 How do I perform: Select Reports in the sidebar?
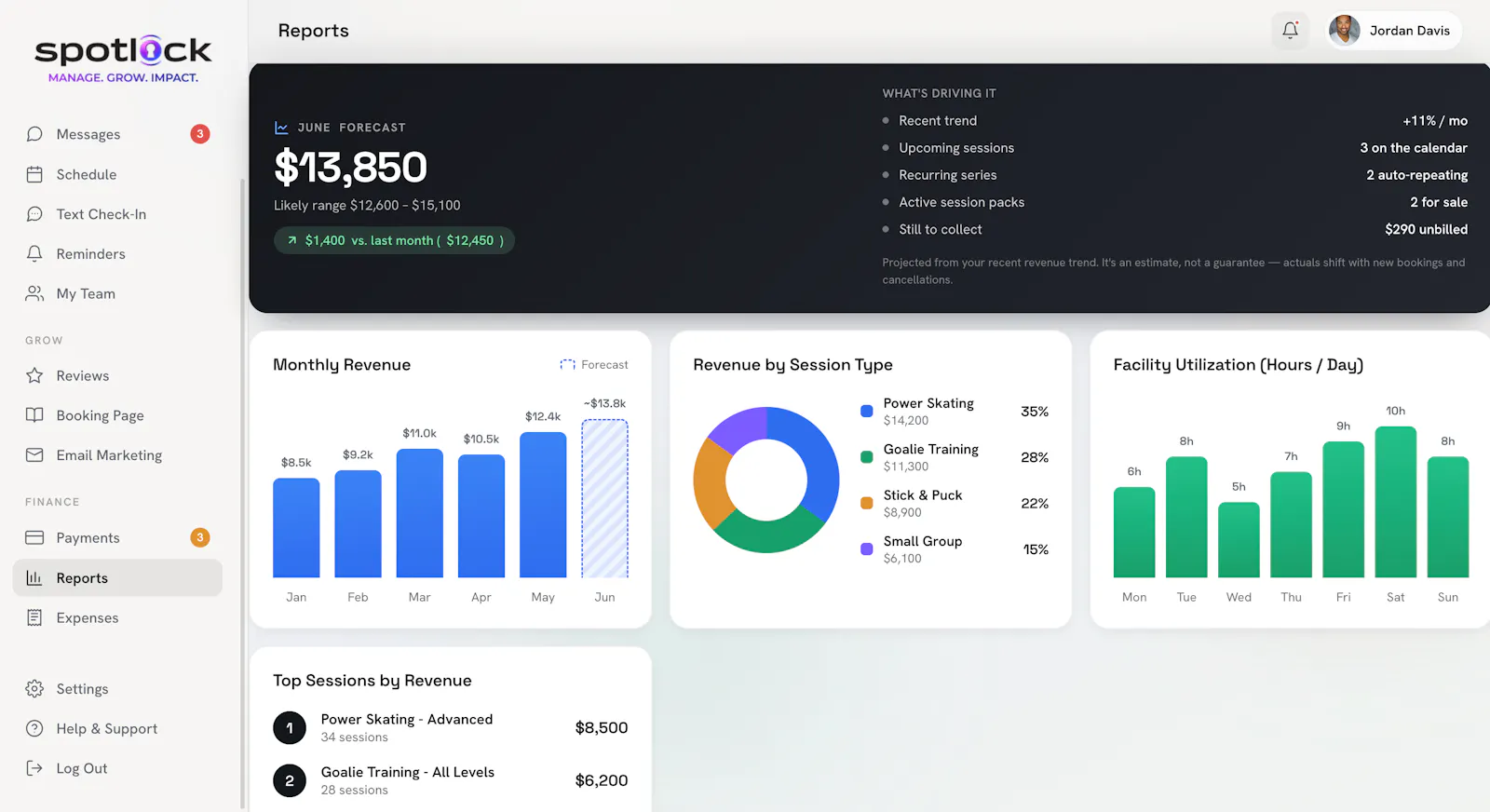[x=117, y=577]
